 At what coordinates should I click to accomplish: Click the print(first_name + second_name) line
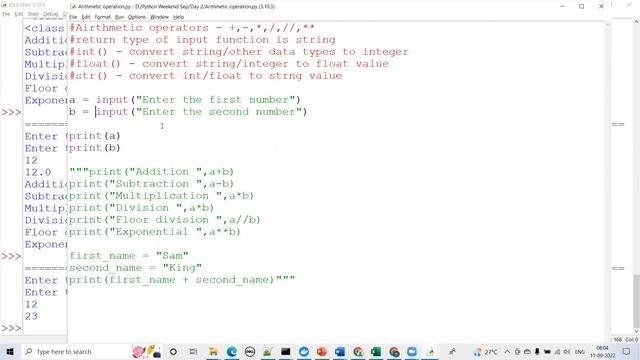(x=182, y=280)
